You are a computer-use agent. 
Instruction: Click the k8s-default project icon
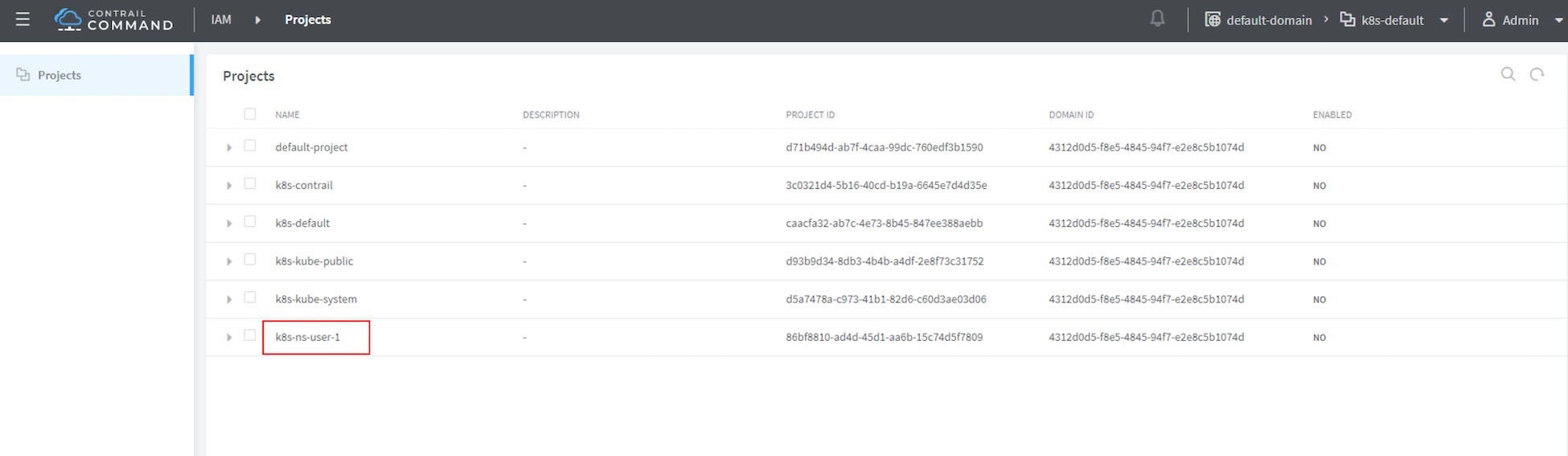(x=1347, y=19)
